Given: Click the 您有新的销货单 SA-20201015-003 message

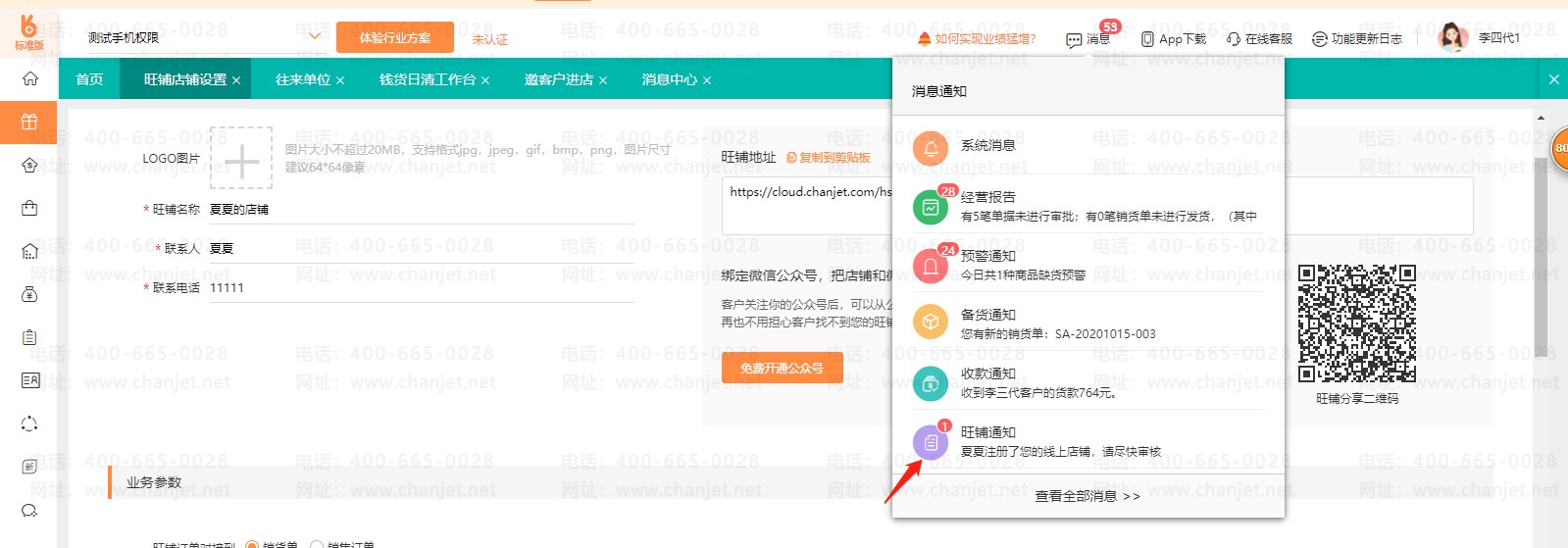Looking at the screenshot, I should pos(1058,334).
